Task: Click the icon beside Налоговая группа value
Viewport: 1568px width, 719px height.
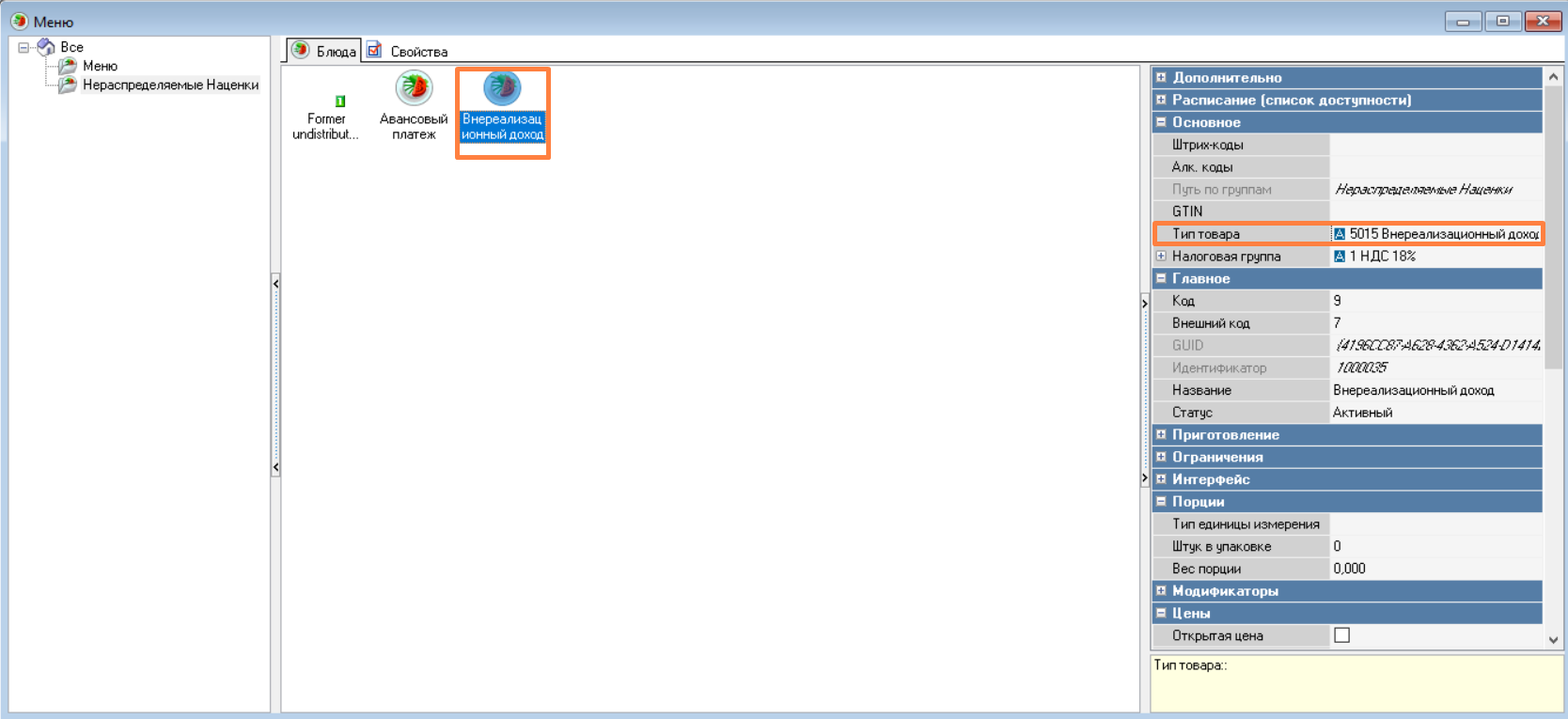Action: tap(1340, 257)
